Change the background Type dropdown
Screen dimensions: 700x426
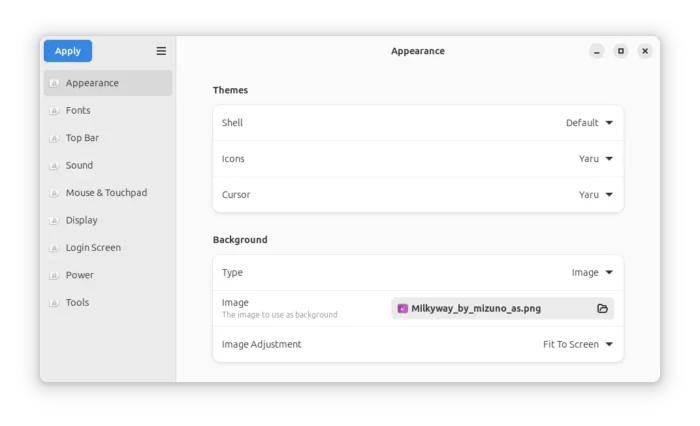(592, 272)
